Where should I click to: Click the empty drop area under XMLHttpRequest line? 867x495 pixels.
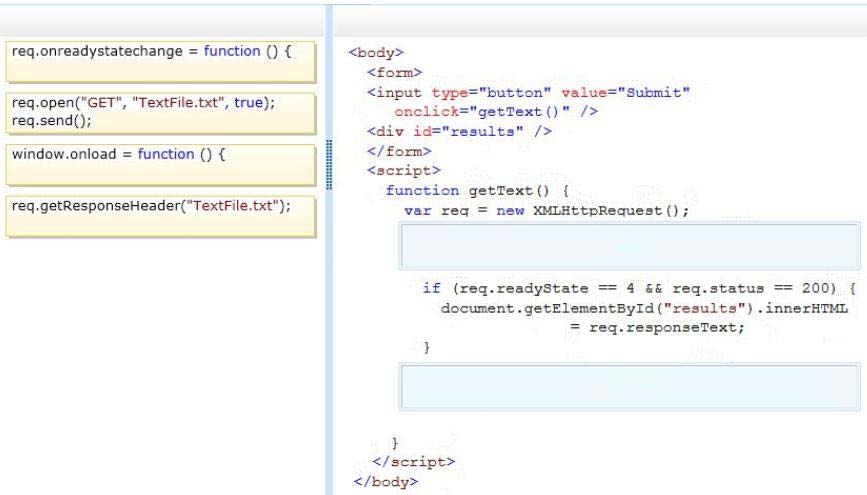point(629,246)
